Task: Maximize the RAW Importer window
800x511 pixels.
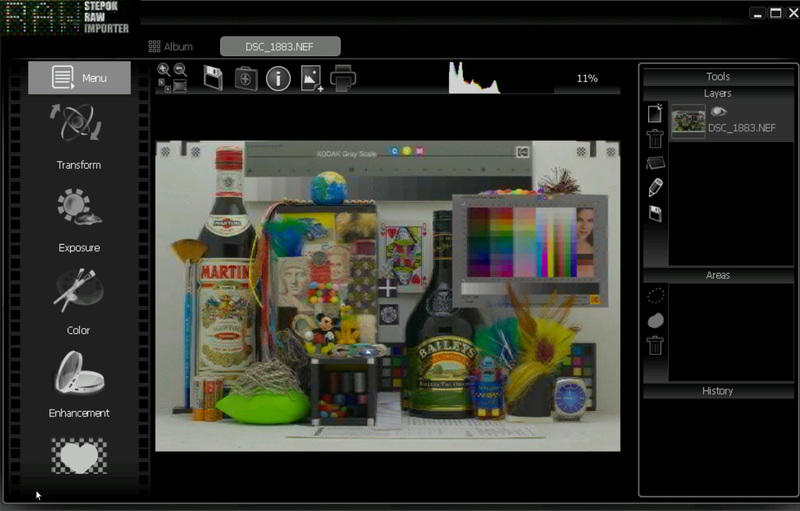Action: (776, 13)
